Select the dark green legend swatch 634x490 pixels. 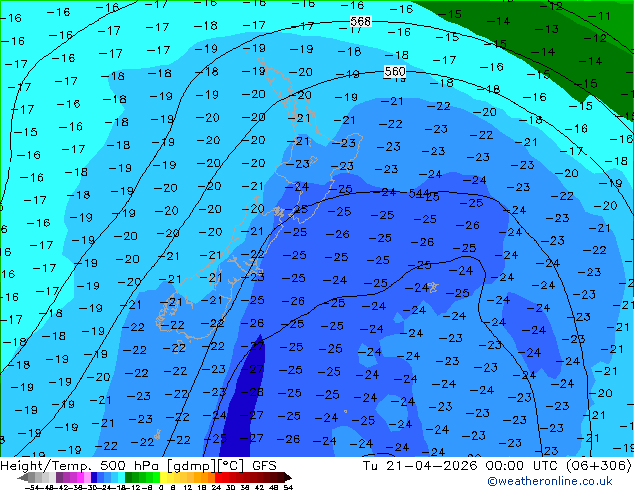coord(129,478)
